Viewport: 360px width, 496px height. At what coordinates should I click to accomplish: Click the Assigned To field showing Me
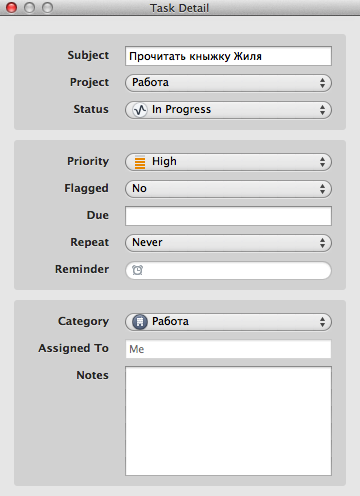point(228,349)
